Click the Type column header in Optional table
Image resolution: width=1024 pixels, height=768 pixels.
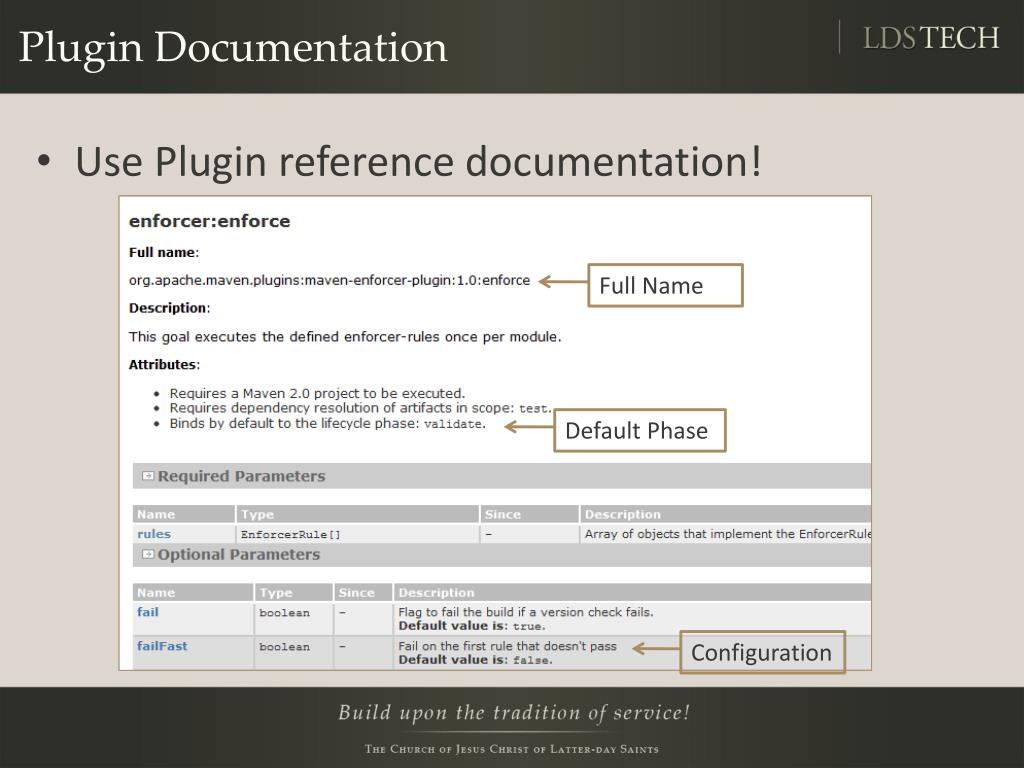[276, 593]
